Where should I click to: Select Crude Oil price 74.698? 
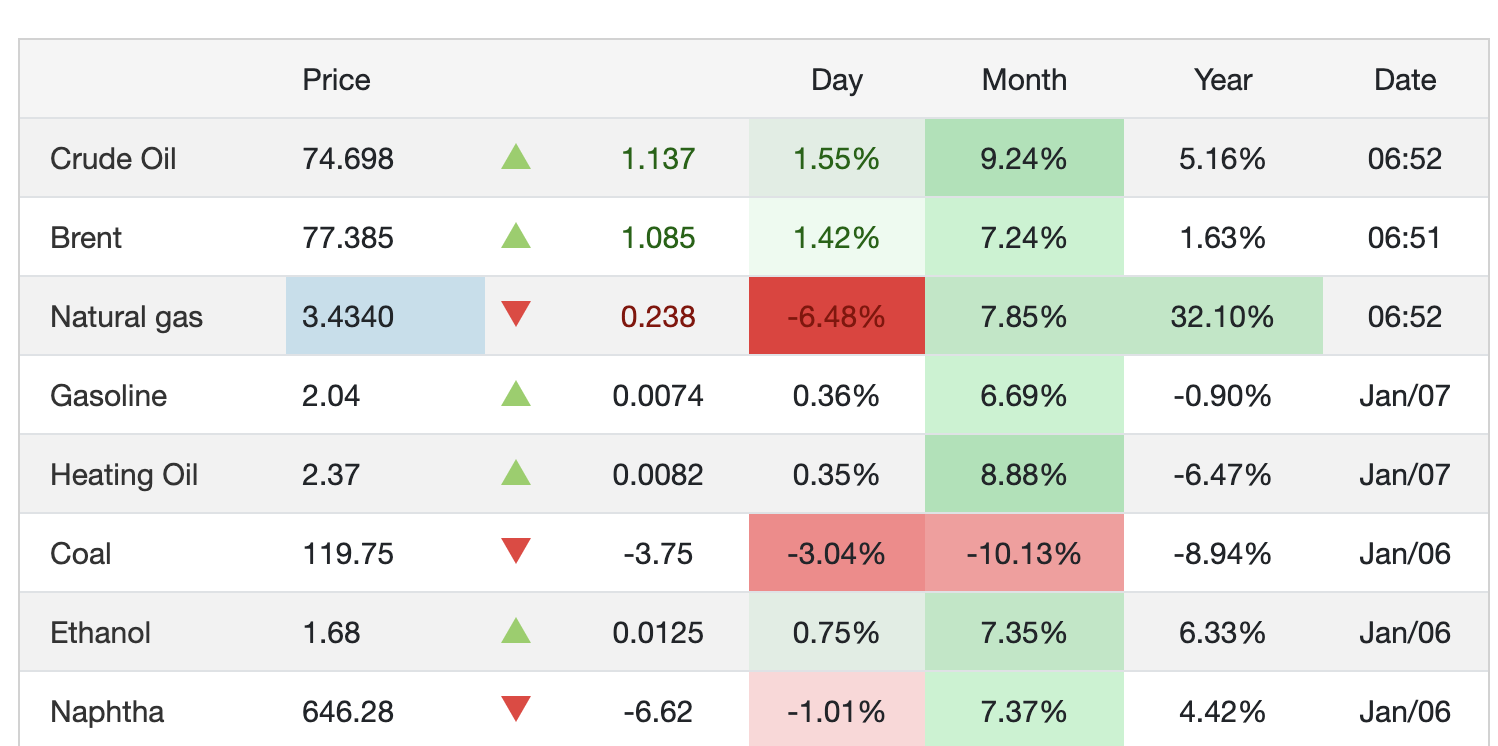[348, 159]
